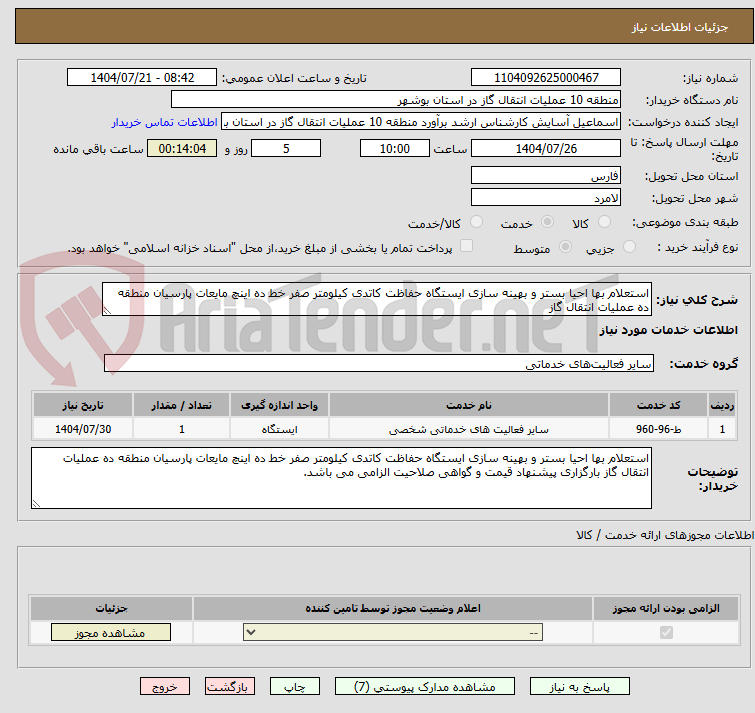Click the شهر محل تحویل field لامرد
Screen dimensions: 755x713
pyautogui.click(x=546, y=197)
